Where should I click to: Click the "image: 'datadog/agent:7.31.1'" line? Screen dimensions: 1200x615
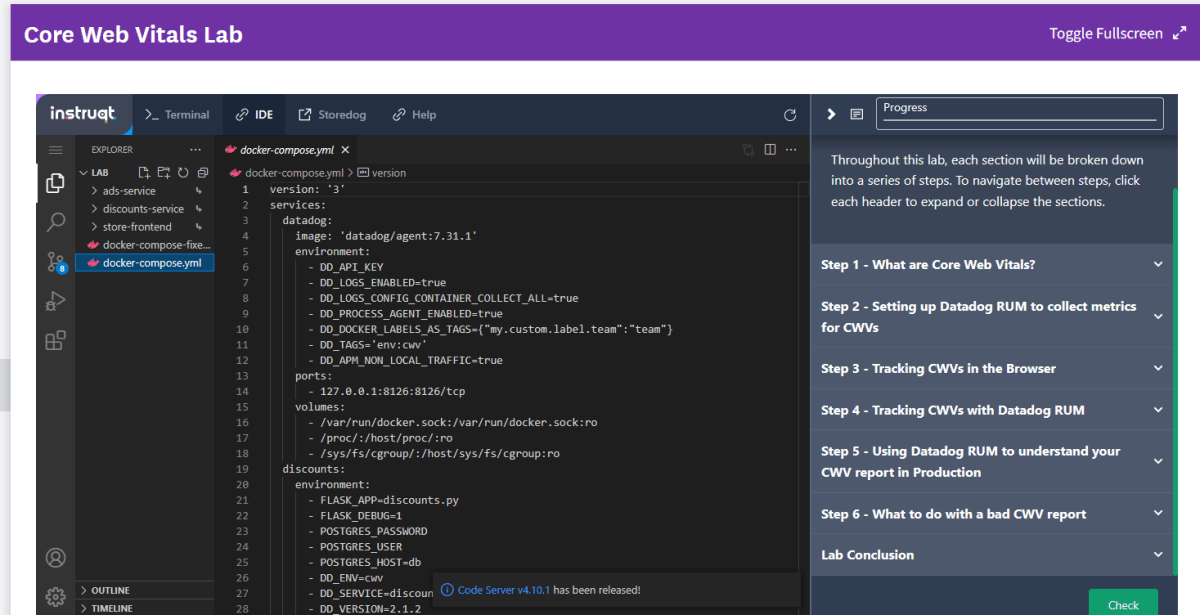tap(386, 236)
